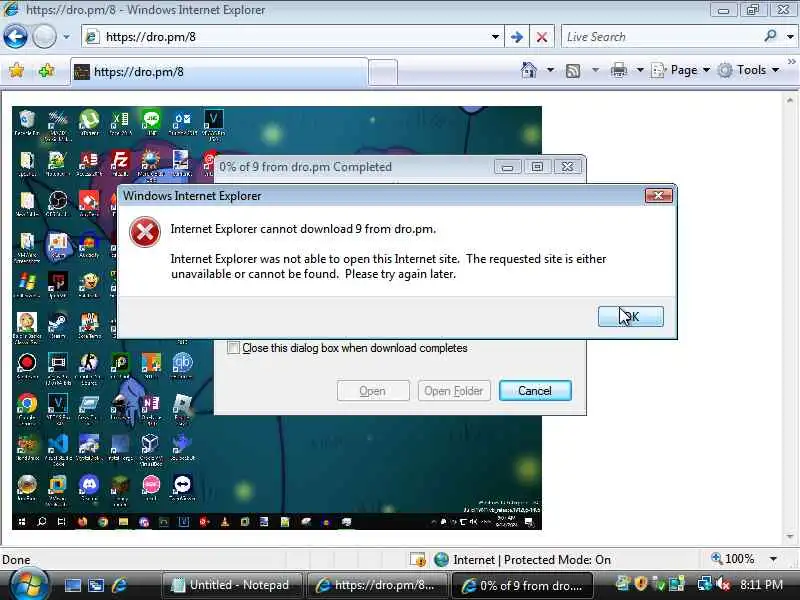Viewport: 800px width, 600px height.
Task: Click Cancel in the download dialog
Action: point(535,391)
